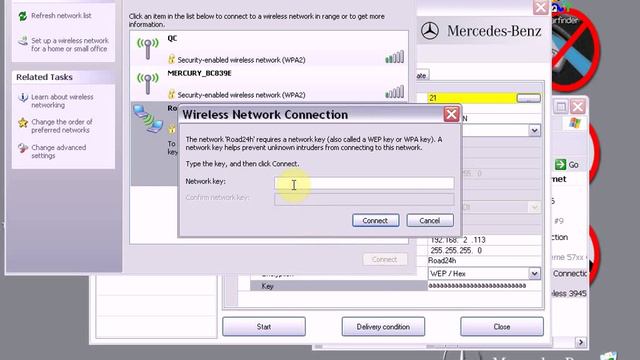Close the Wireless Network Connection key dialog

(x=451, y=114)
